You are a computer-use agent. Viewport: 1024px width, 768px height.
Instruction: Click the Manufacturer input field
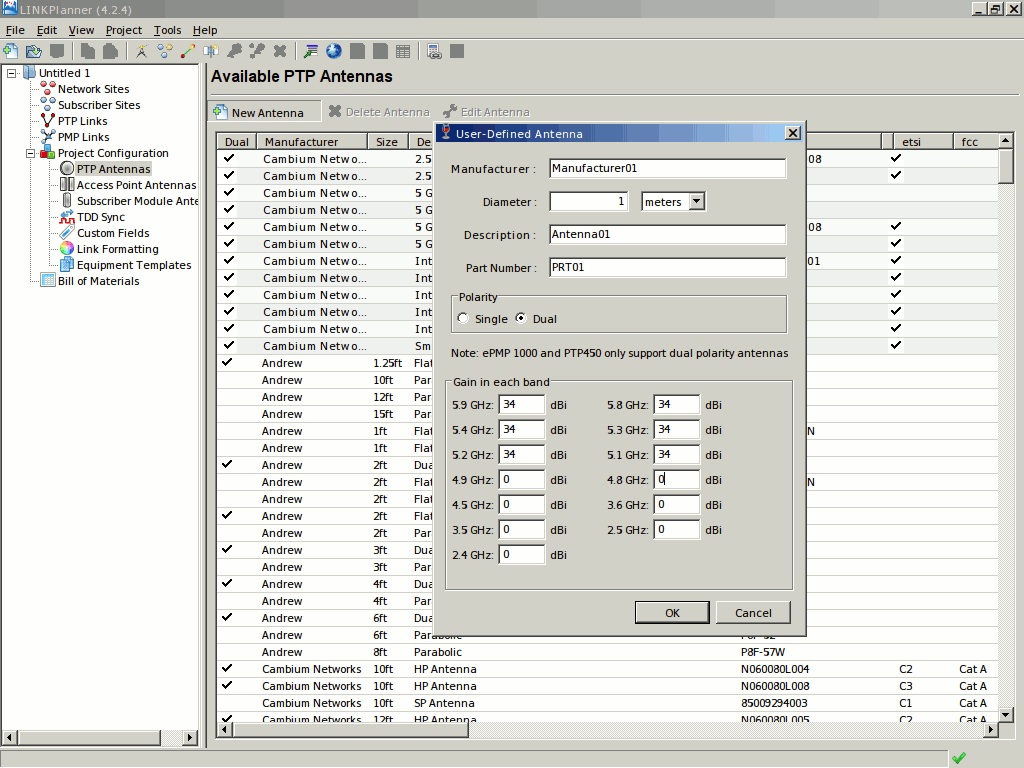667,168
